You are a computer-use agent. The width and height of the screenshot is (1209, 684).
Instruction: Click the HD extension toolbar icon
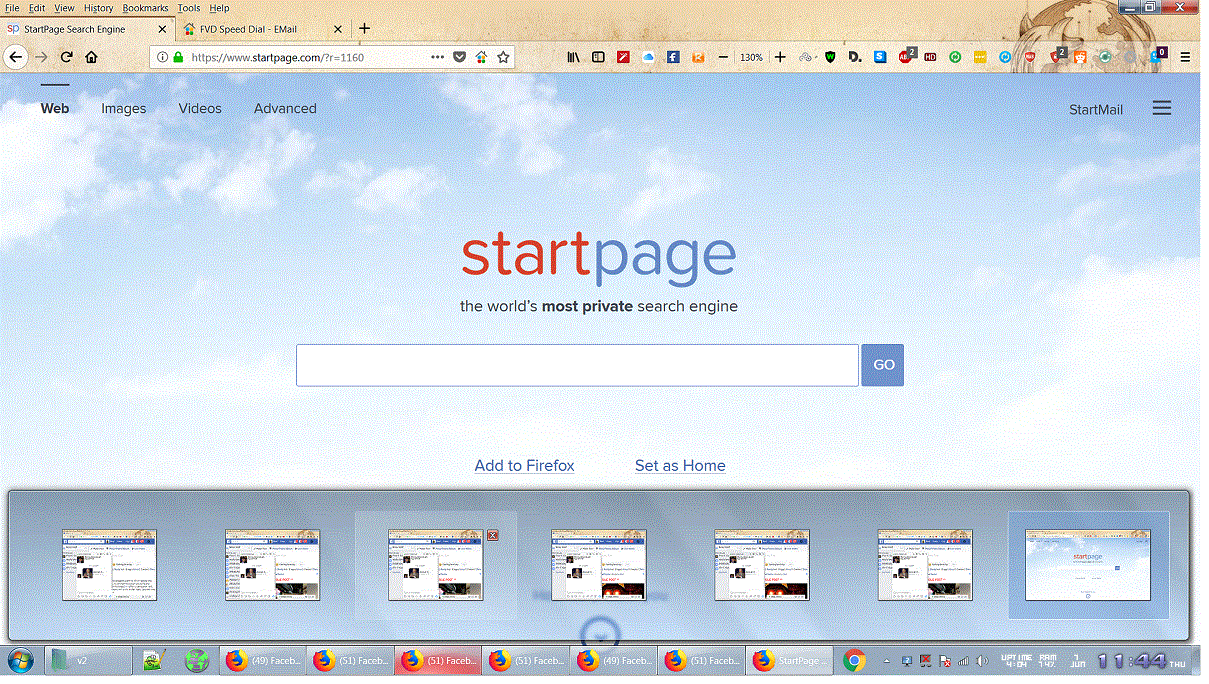click(x=930, y=57)
